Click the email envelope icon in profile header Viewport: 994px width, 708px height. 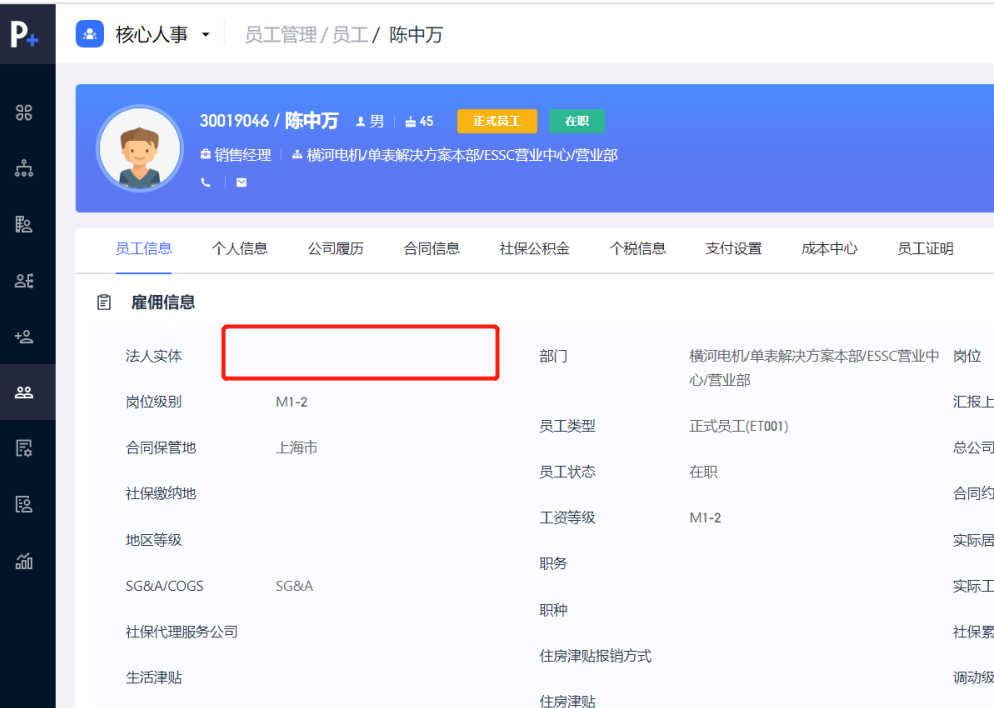(241, 183)
